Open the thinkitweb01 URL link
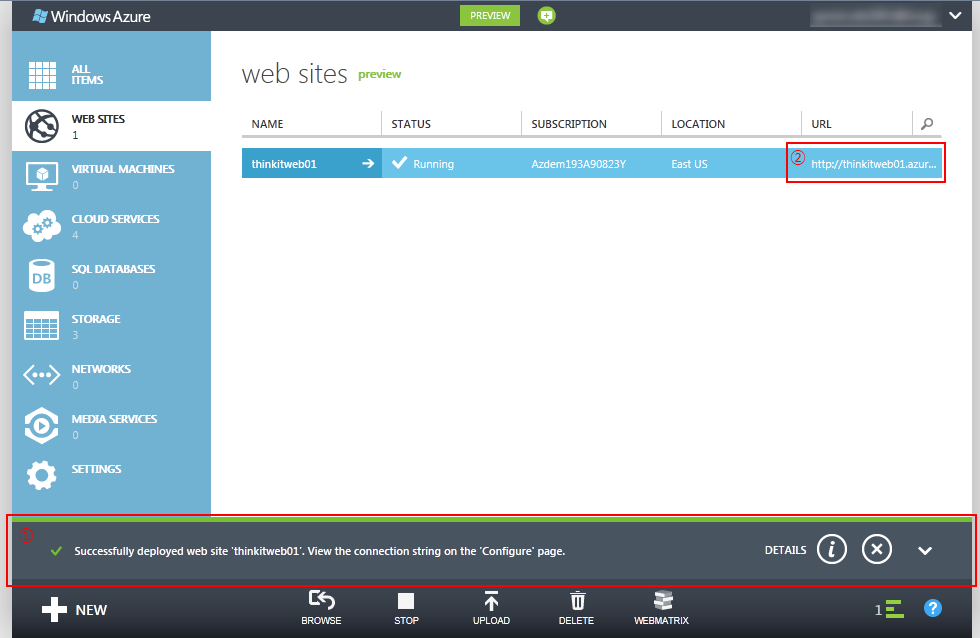The width and height of the screenshot is (980, 638). tap(874, 164)
